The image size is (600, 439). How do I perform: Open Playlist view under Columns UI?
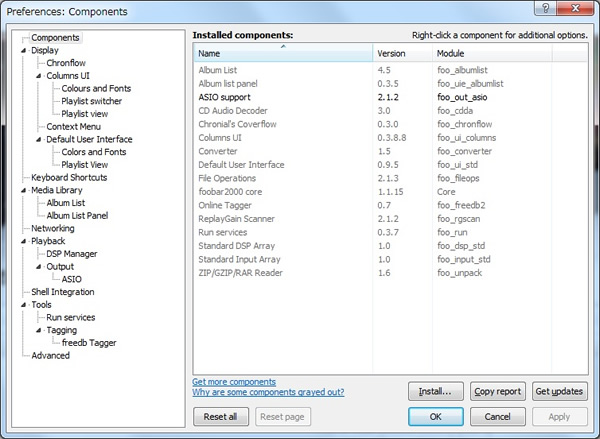[85, 114]
